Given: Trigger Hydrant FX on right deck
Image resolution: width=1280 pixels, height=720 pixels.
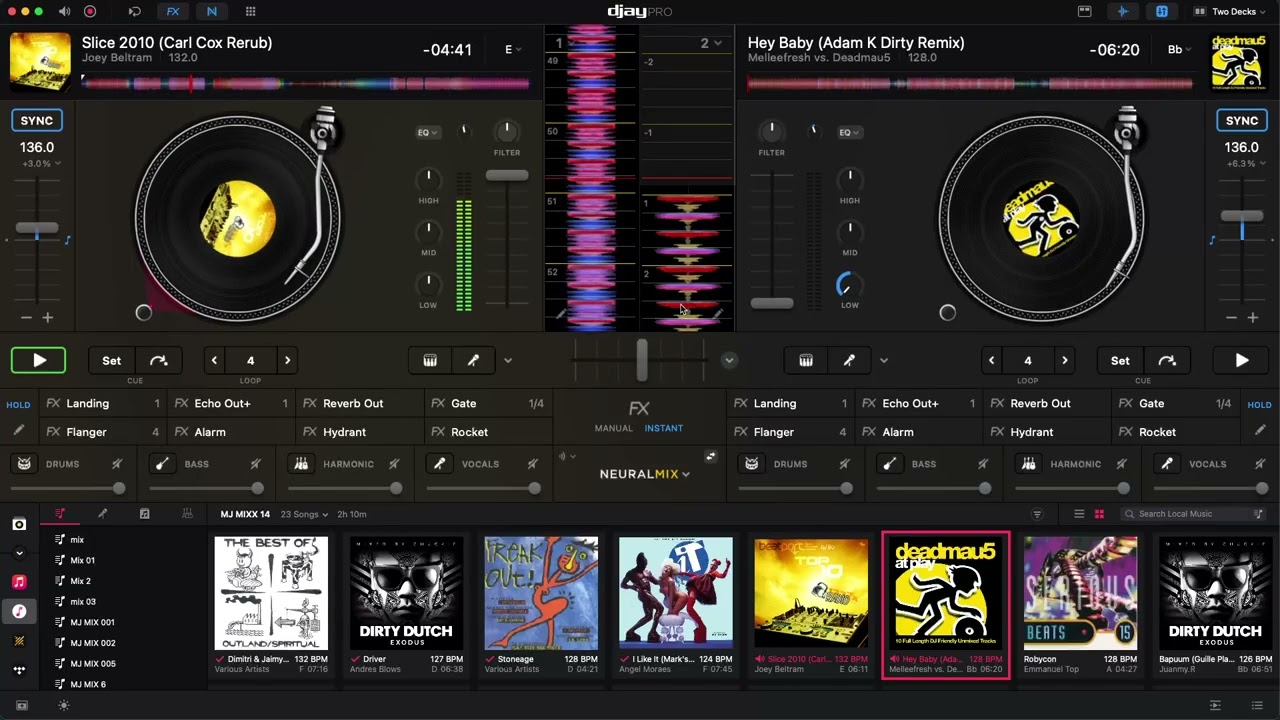Looking at the screenshot, I should click(1046, 432).
